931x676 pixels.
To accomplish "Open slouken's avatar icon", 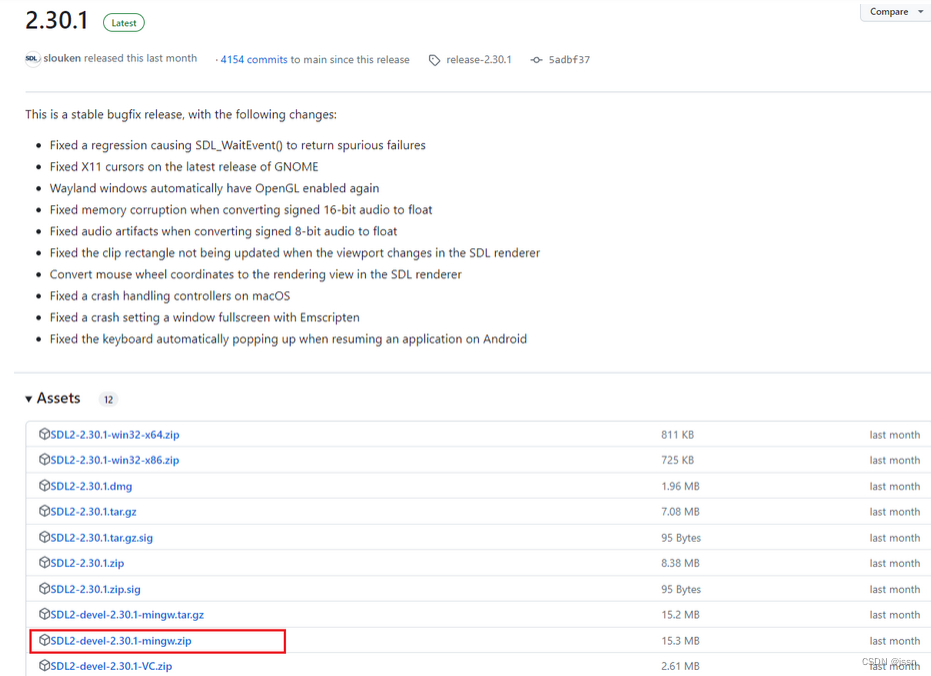I will point(33,59).
